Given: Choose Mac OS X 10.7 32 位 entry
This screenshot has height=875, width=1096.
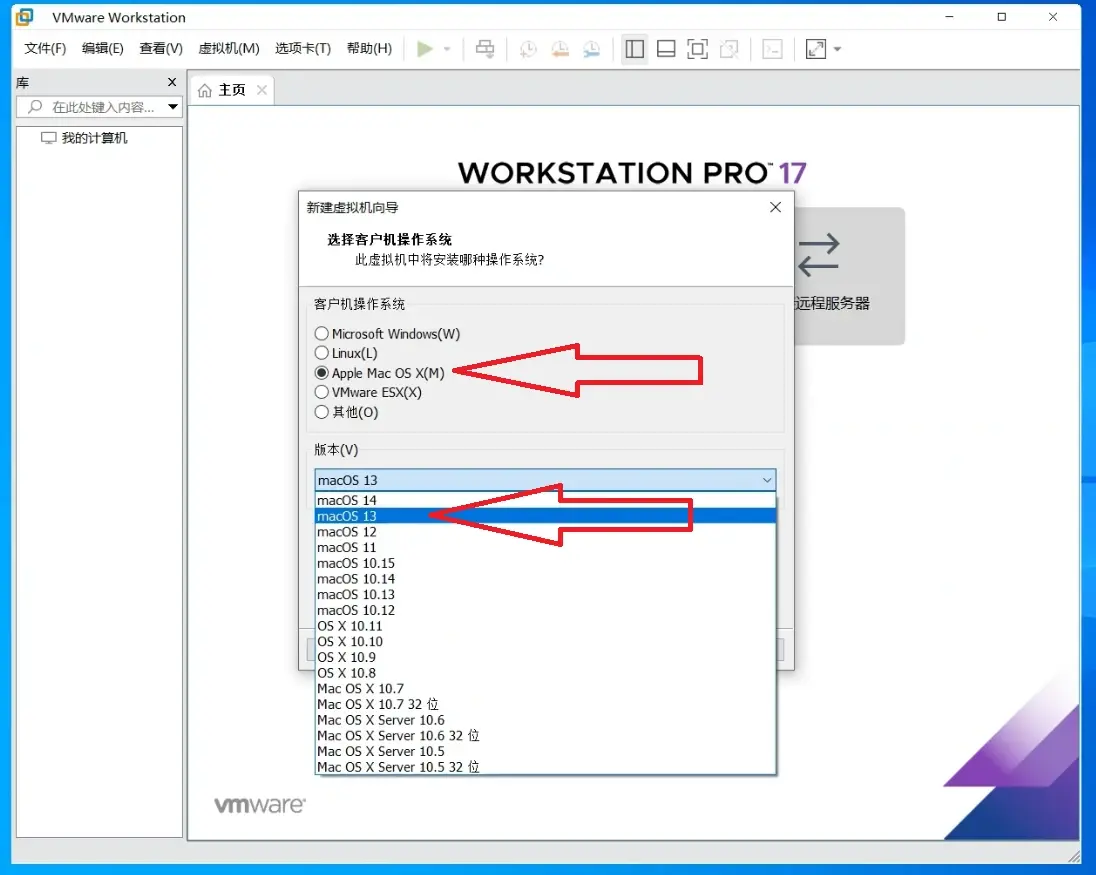Looking at the screenshot, I should pyautogui.click(x=545, y=704).
